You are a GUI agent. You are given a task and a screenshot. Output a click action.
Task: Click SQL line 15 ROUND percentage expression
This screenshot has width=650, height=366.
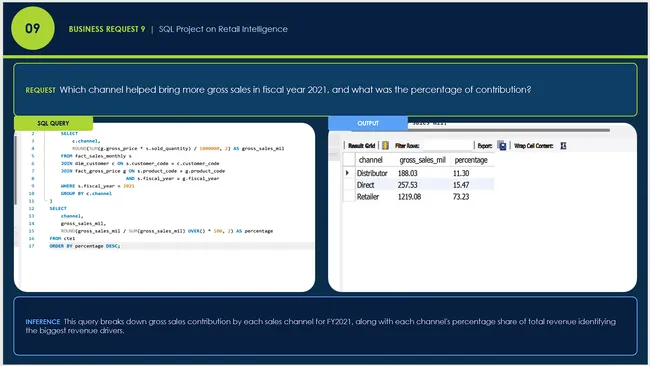167,231
